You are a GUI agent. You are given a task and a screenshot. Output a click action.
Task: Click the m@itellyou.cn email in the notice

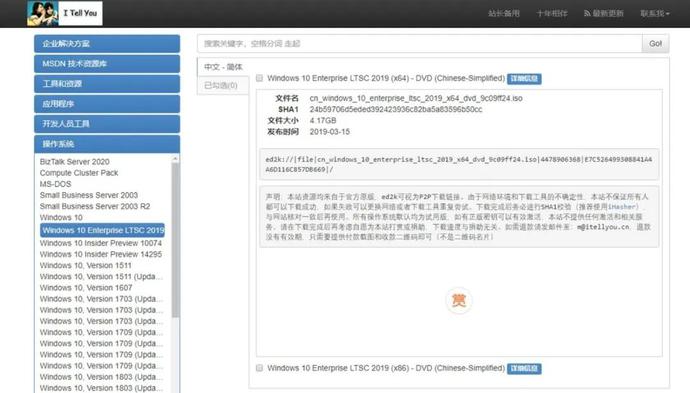tap(603, 227)
